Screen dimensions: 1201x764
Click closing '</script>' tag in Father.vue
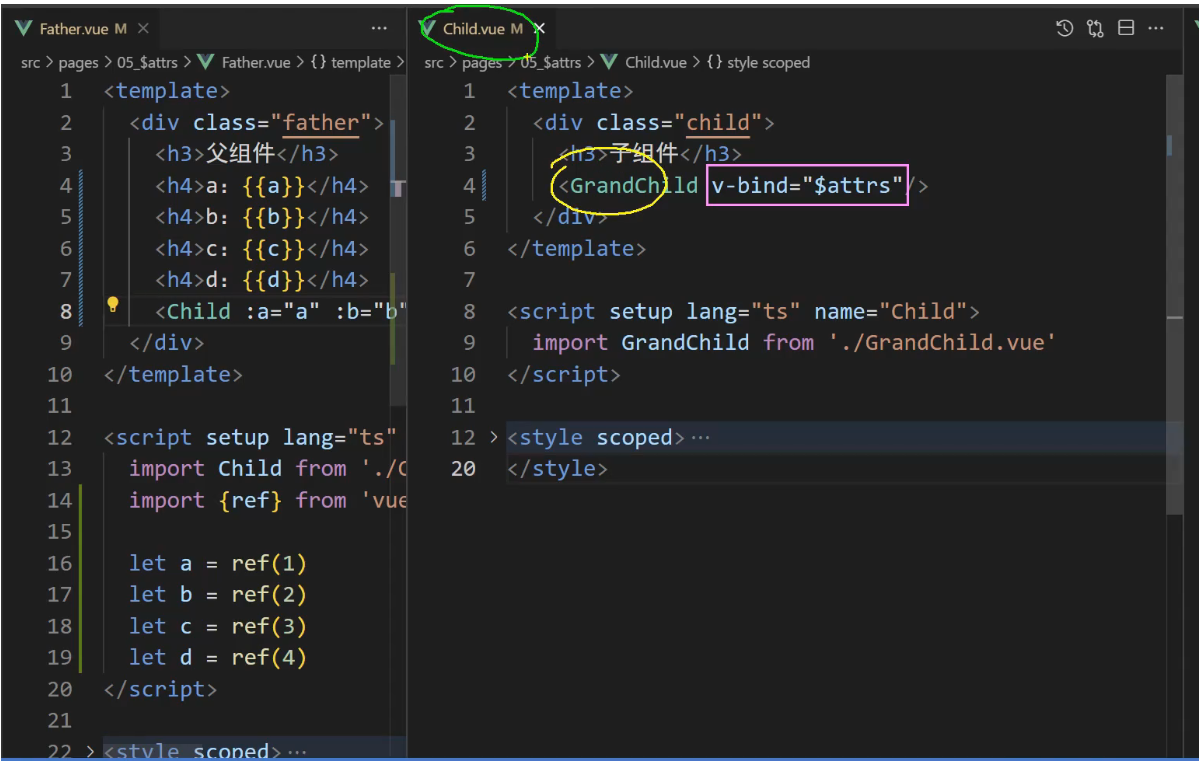coord(160,689)
